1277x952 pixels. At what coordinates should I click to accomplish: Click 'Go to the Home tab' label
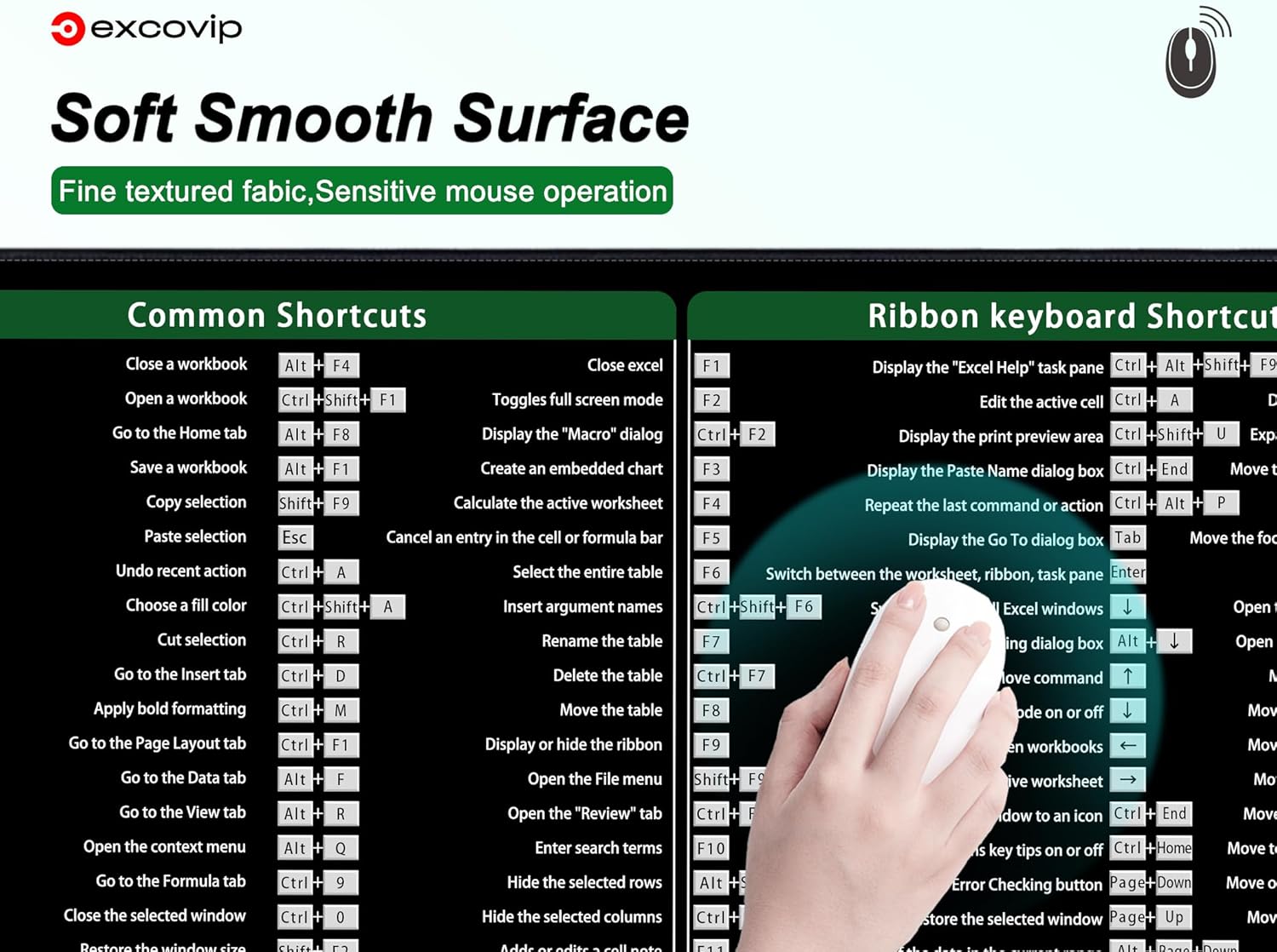click(180, 433)
